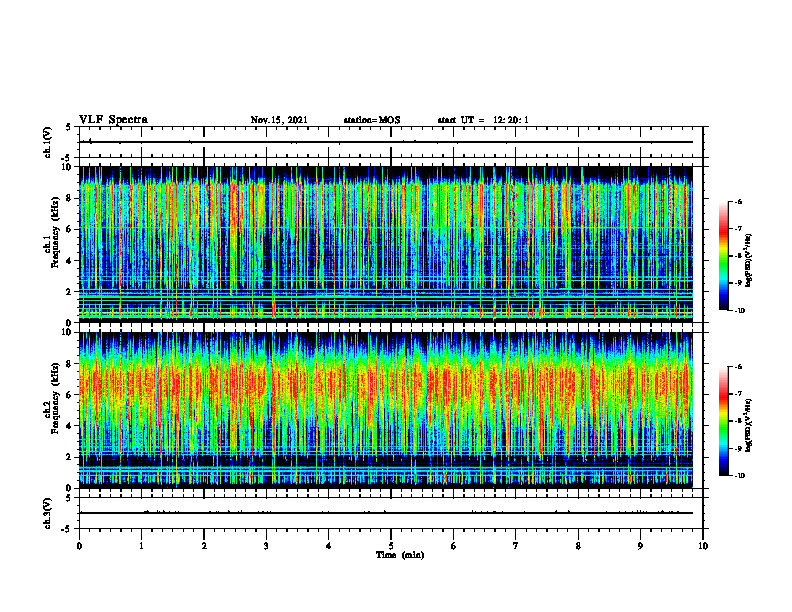
Task: Click time axis tick label '0'
Action: (79, 546)
